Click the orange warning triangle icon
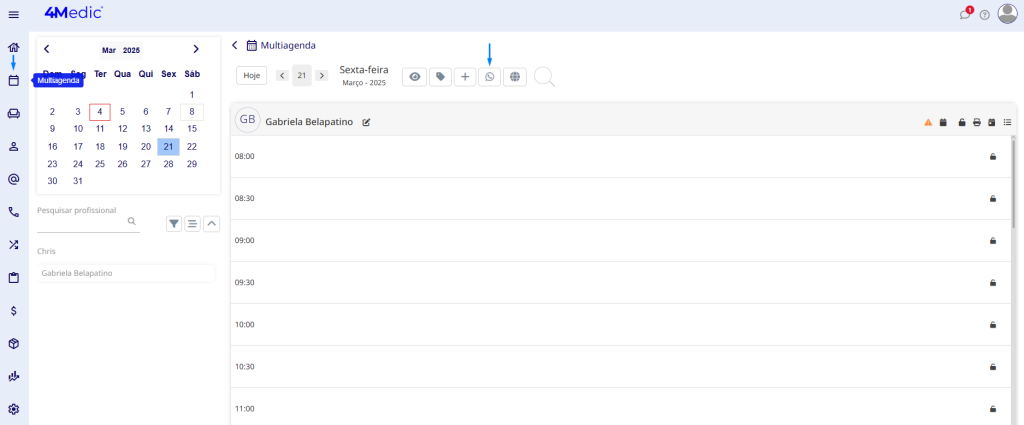 point(928,122)
